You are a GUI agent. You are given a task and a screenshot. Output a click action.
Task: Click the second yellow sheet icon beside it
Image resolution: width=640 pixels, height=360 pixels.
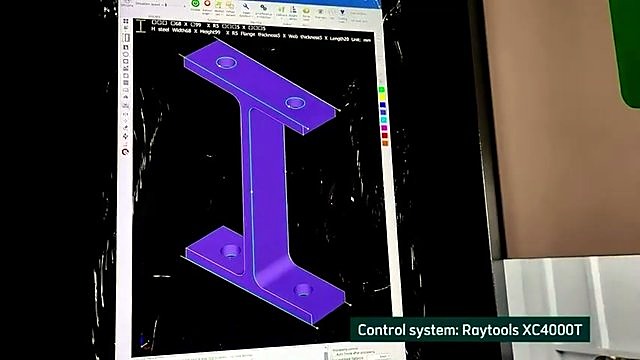tap(230, 5)
